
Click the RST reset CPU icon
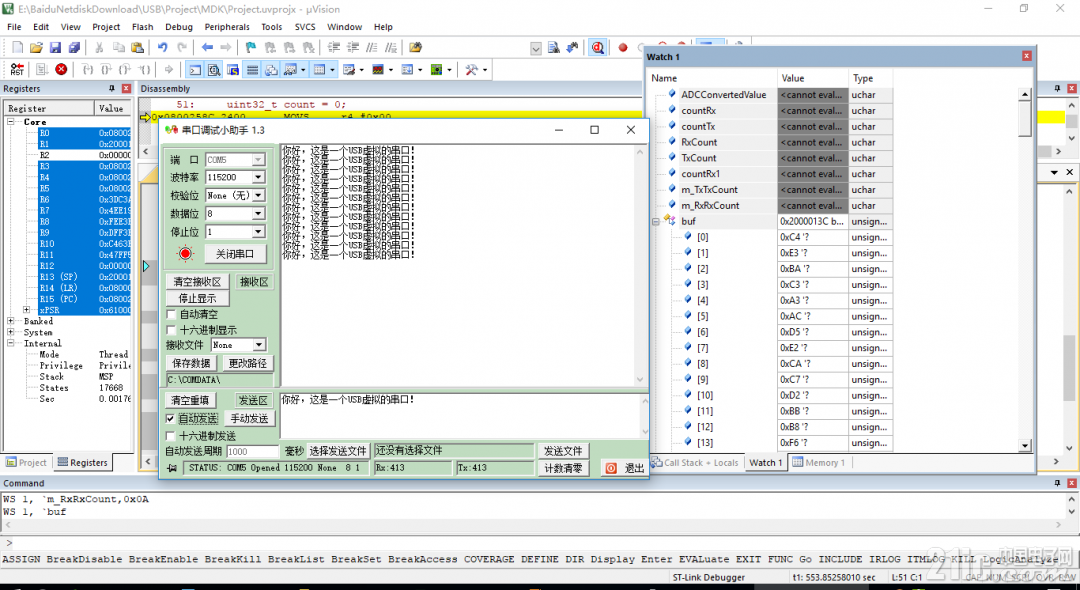click(17, 70)
